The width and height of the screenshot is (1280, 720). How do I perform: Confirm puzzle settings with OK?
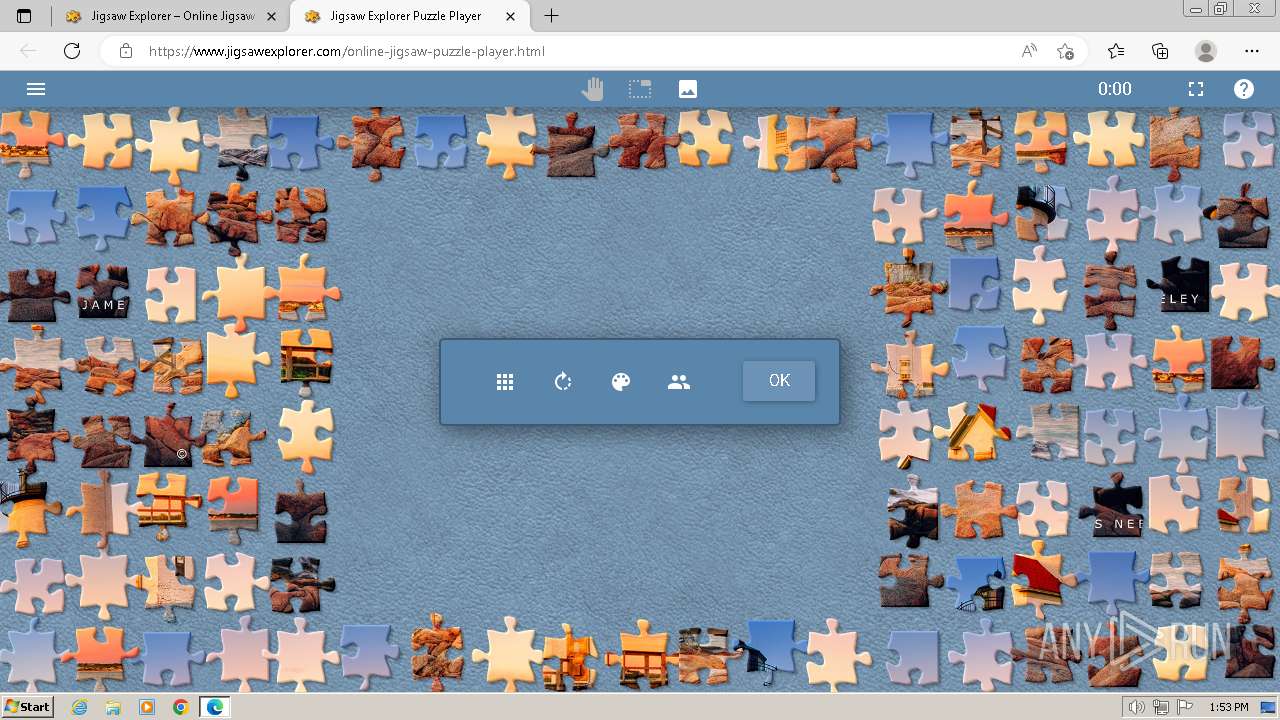point(779,381)
